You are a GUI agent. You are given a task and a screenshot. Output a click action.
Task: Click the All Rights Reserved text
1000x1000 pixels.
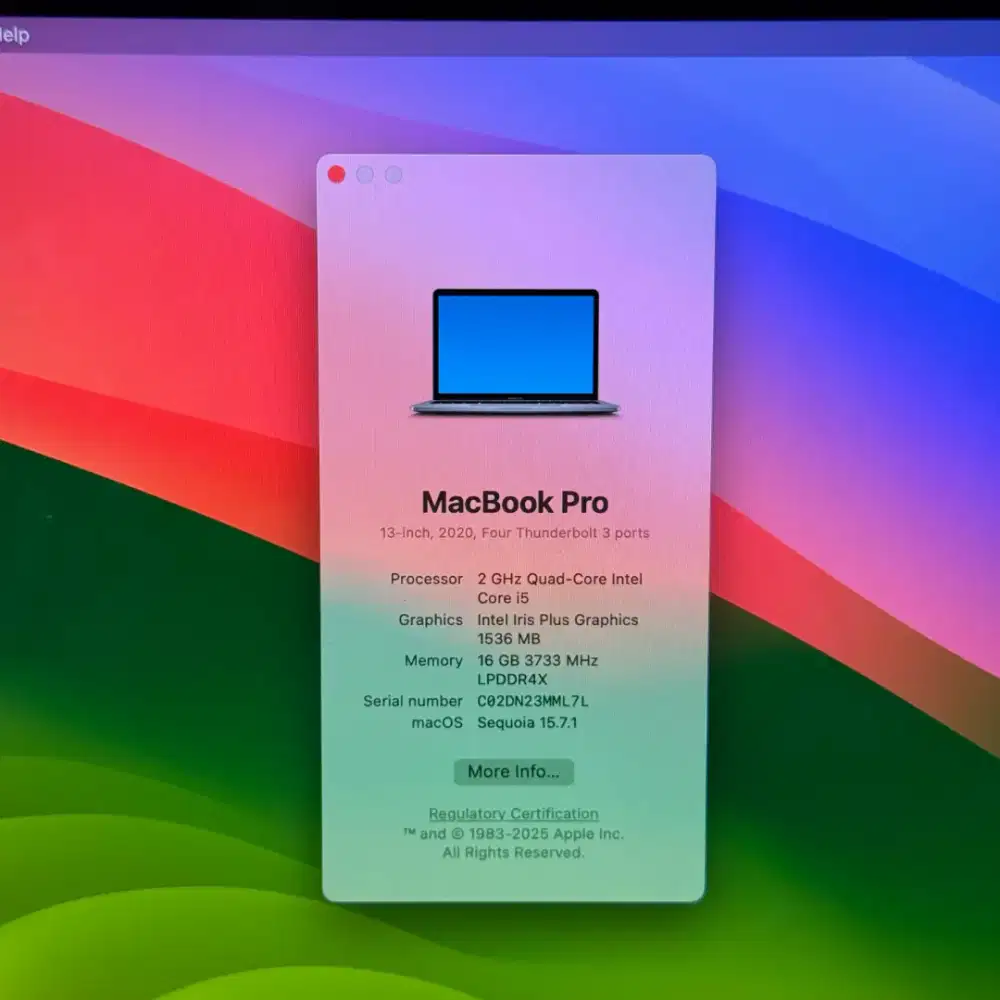[x=514, y=852]
